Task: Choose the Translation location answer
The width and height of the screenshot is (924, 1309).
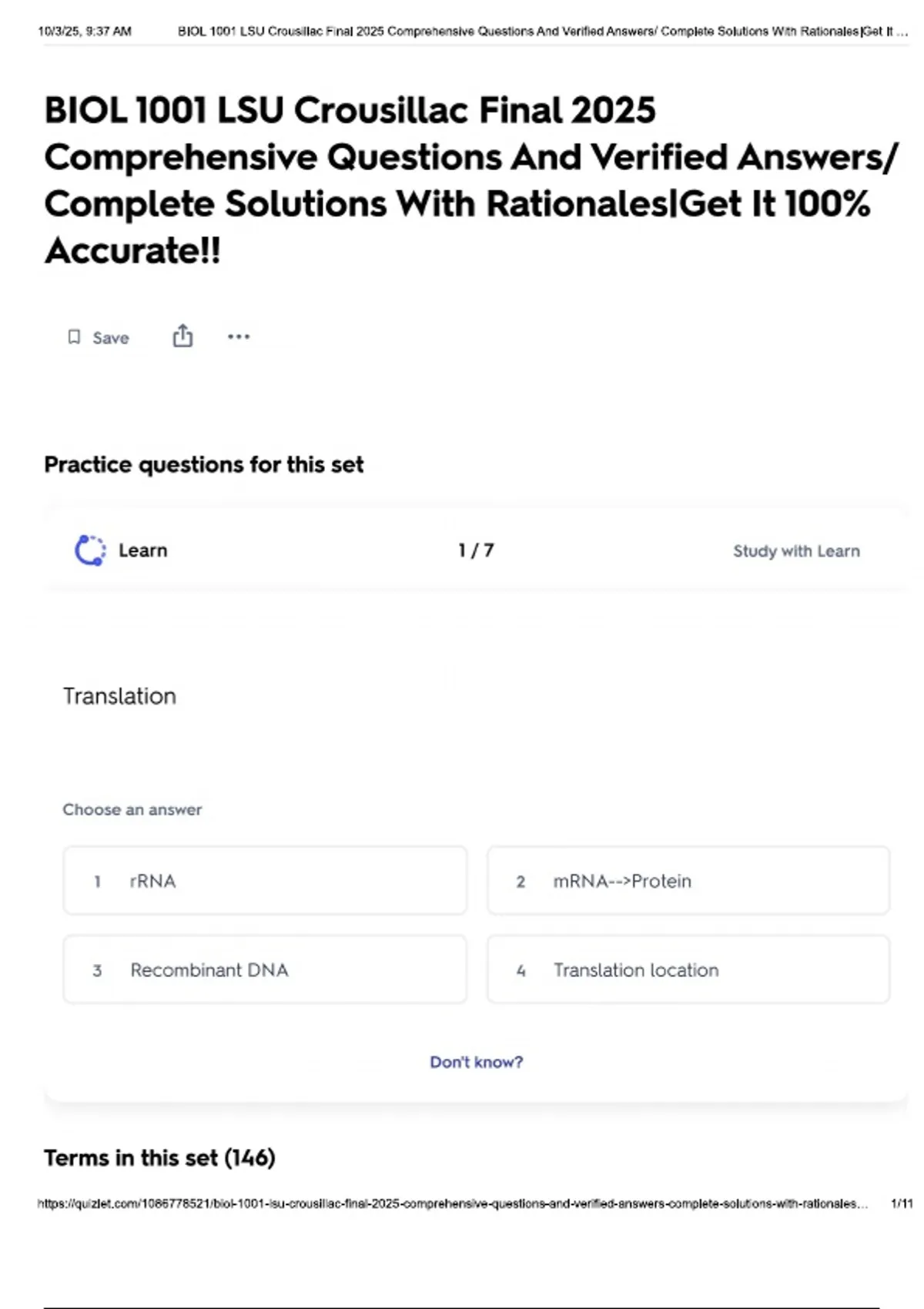Action: (x=688, y=969)
